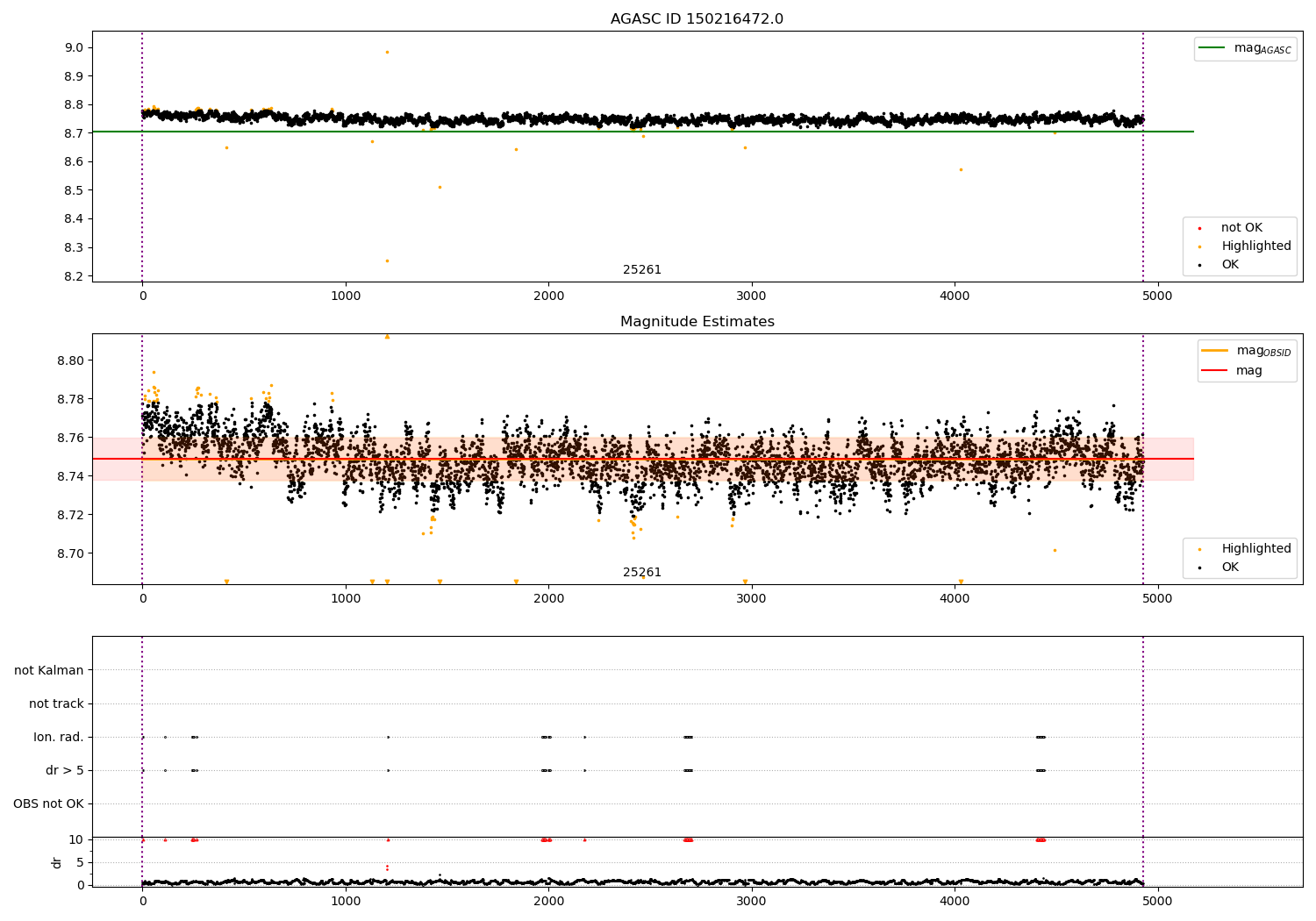The width and height of the screenshot is (1316, 921).
Task: Click y-axis tick '8.72' in middle plot
Action: tap(72, 515)
